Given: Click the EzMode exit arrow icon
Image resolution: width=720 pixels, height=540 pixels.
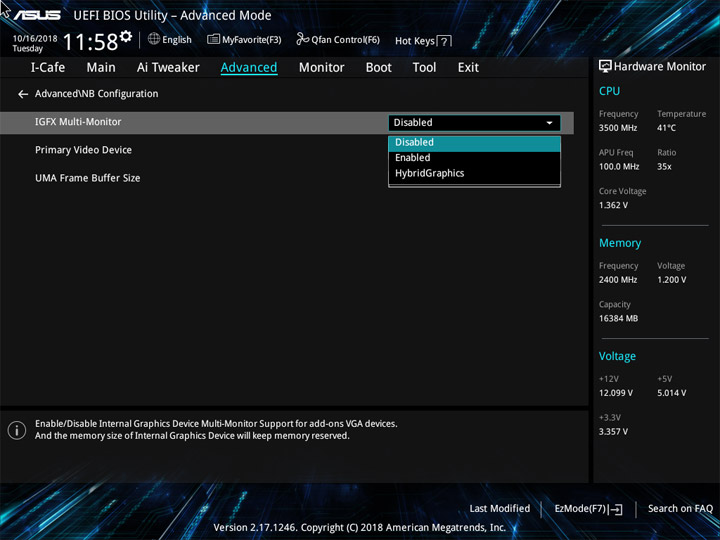Looking at the screenshot, I should click(616, 509).
